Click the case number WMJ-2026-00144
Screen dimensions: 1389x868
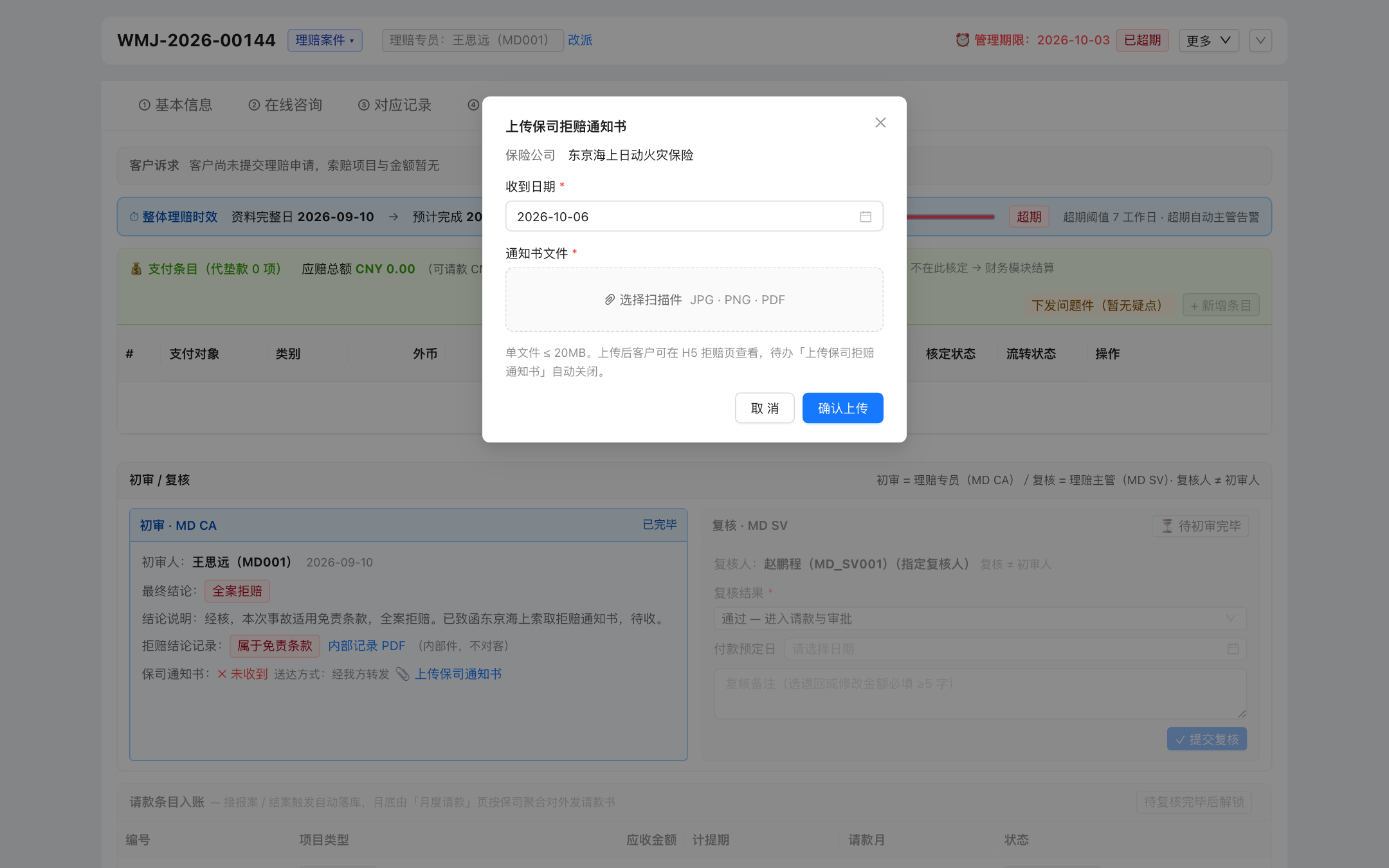coord(196,41)
